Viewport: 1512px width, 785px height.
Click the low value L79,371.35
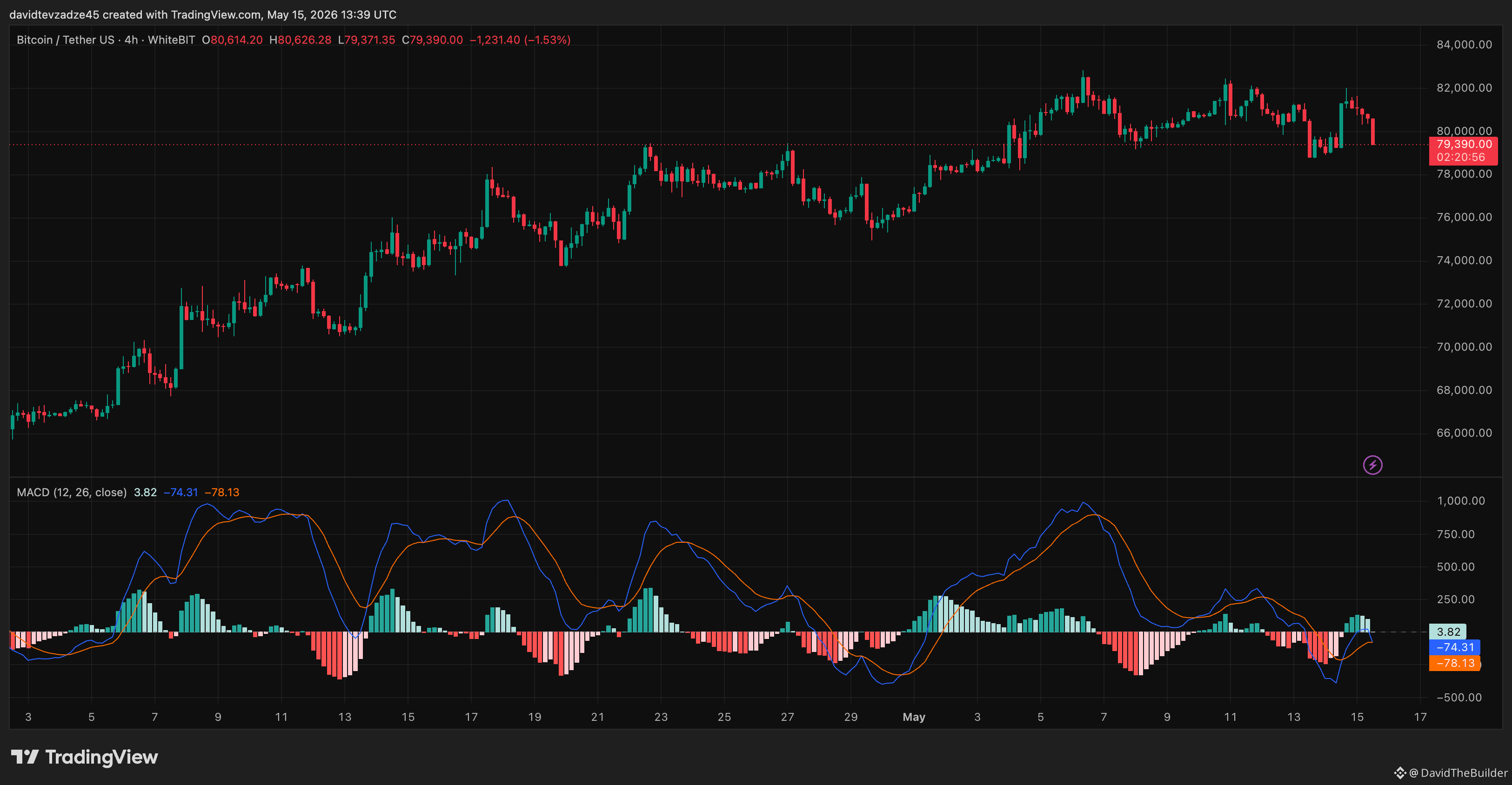pyautogui.click(x=366, y=40)
